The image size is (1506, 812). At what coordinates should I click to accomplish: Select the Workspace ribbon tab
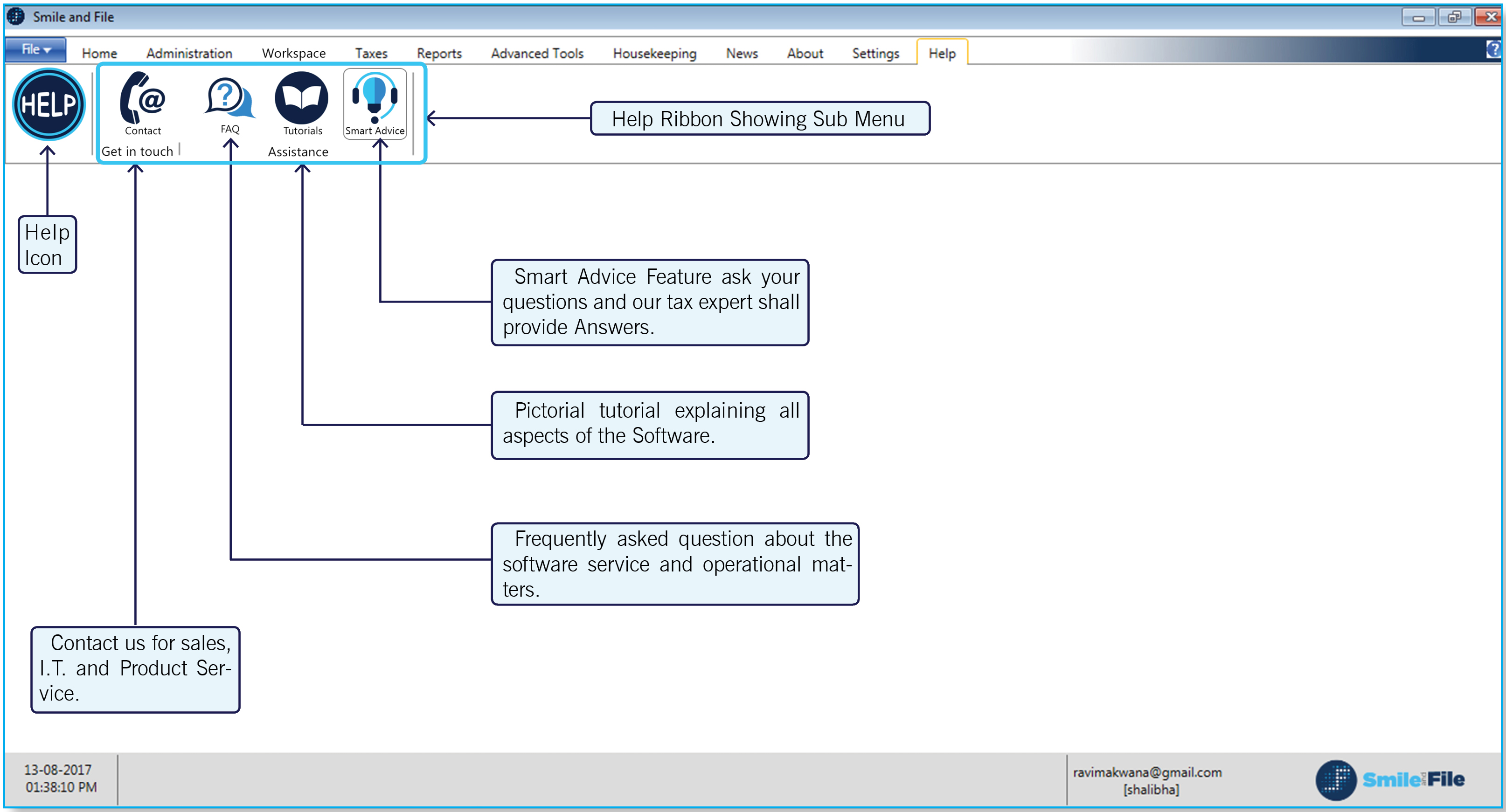294,53
